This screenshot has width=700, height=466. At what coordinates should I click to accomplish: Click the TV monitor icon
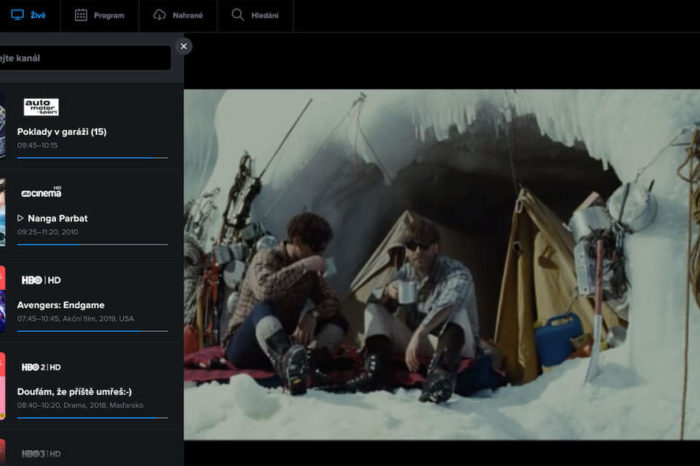(x=17, y=15)
